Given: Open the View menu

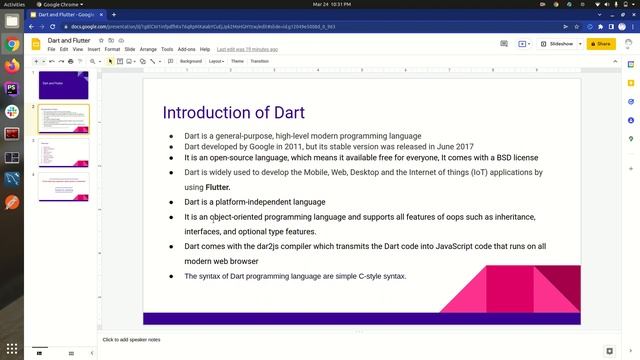Looking at the screenshot, I should point(78,49).
